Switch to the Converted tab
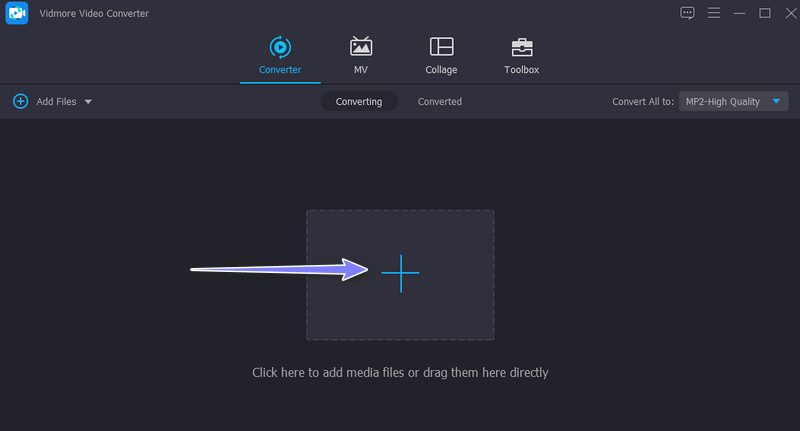 [439, 101]
